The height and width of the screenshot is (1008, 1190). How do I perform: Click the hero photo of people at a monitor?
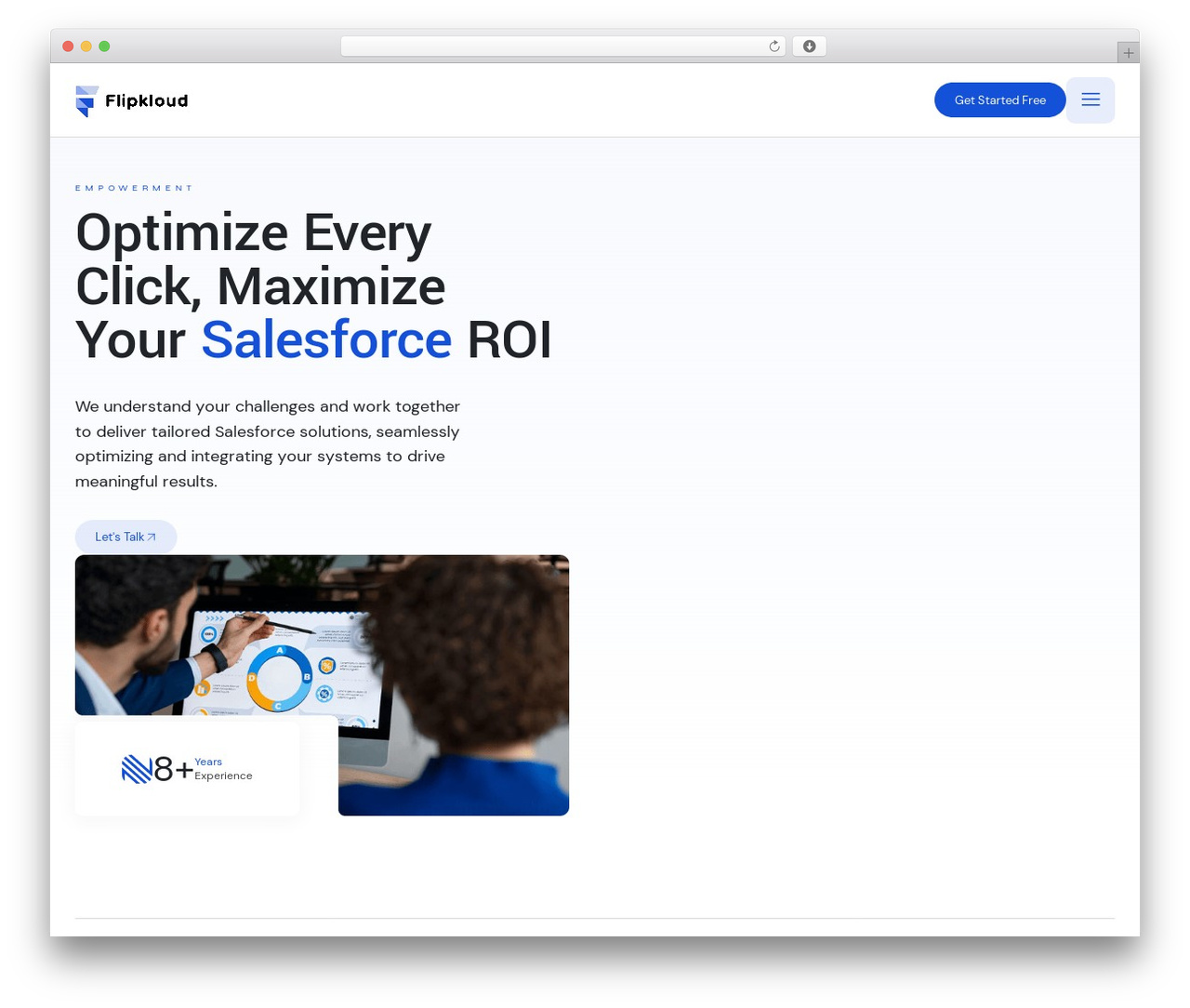coord(322,685)
